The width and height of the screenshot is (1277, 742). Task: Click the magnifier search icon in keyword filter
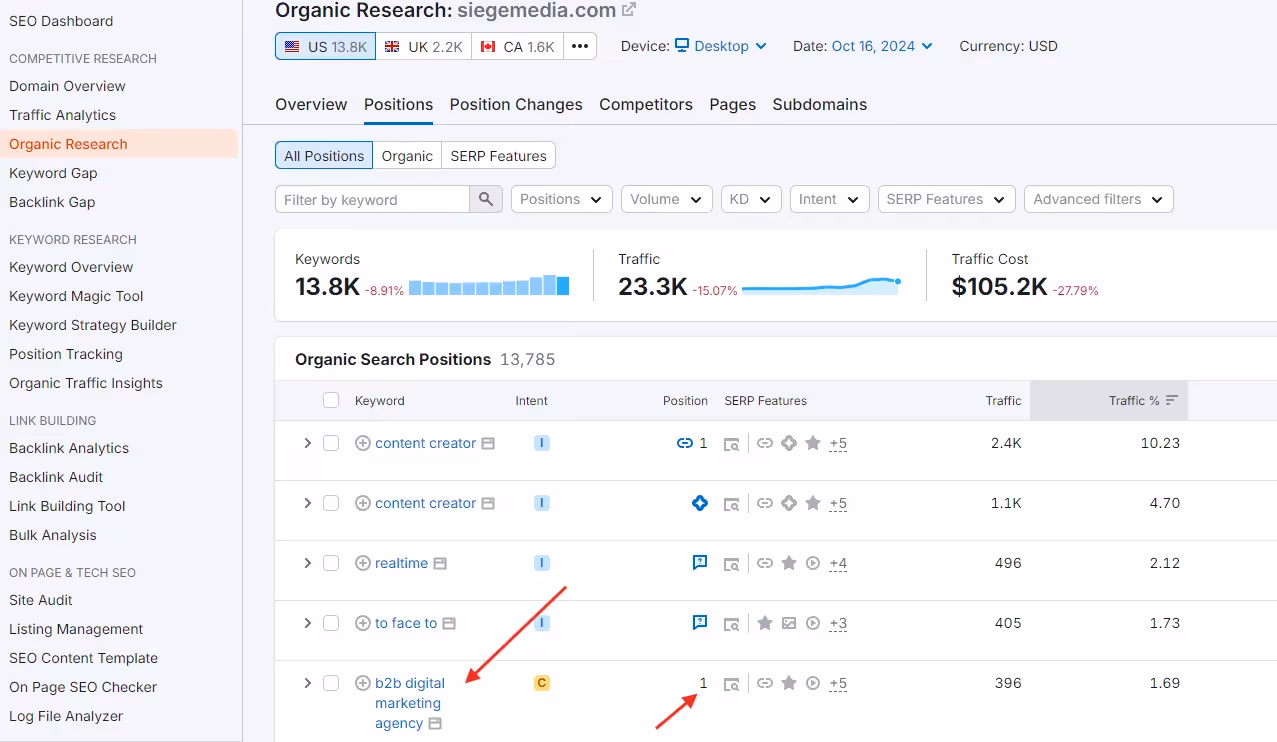click(485, 199)
